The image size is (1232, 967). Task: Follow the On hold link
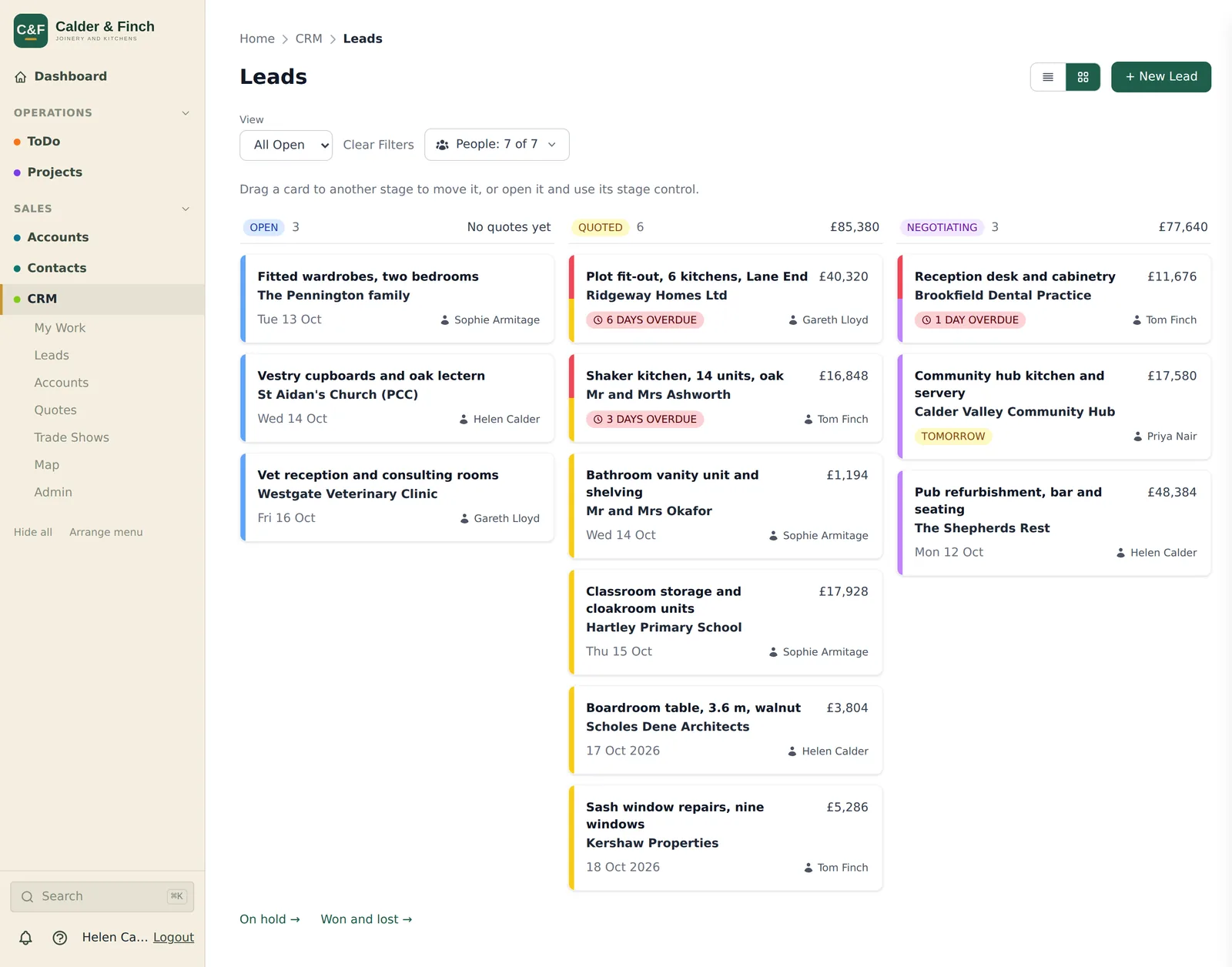pyautogui.click(x=269, y=919)
